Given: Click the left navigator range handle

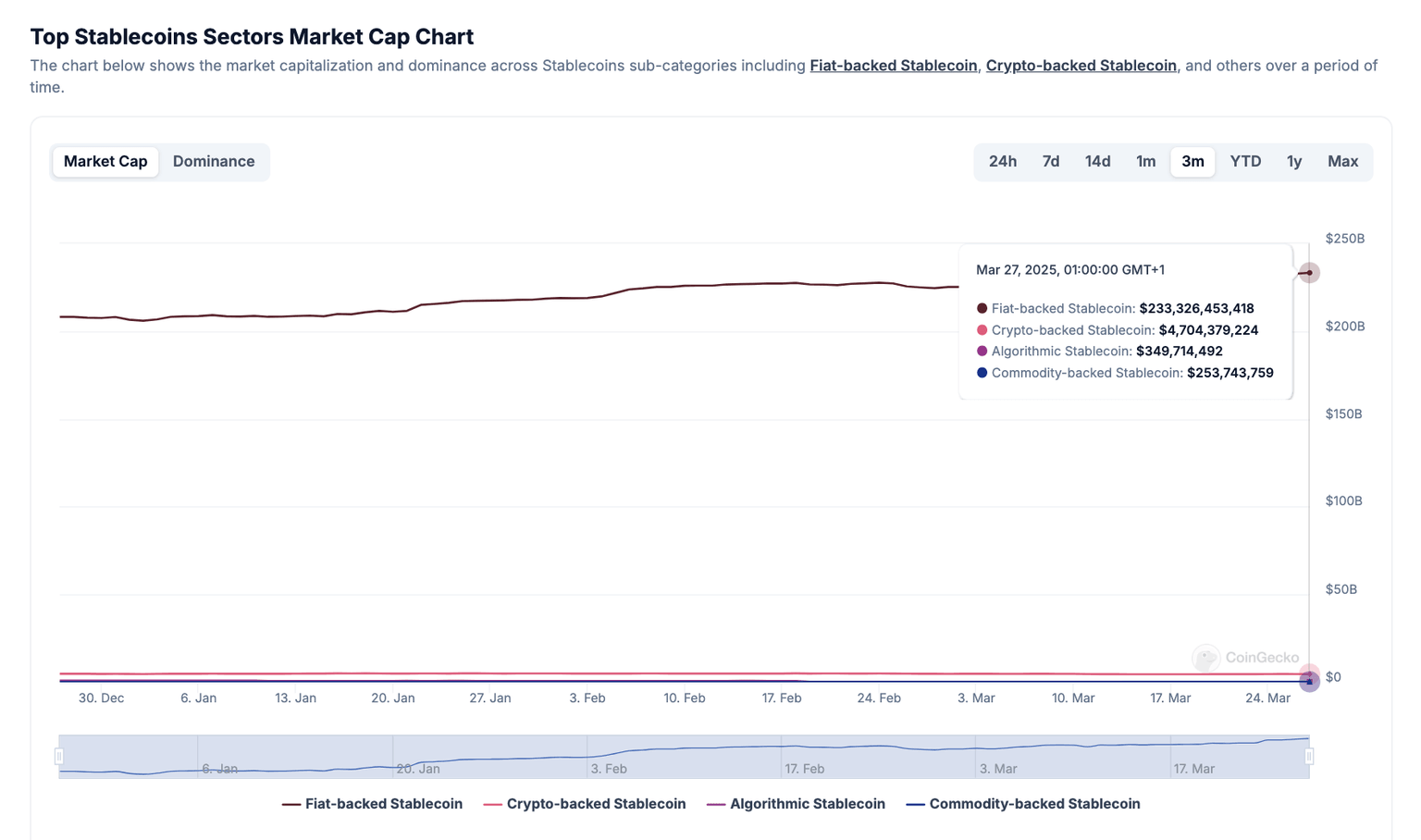Looking at the screenshot, I should point(59,757).
